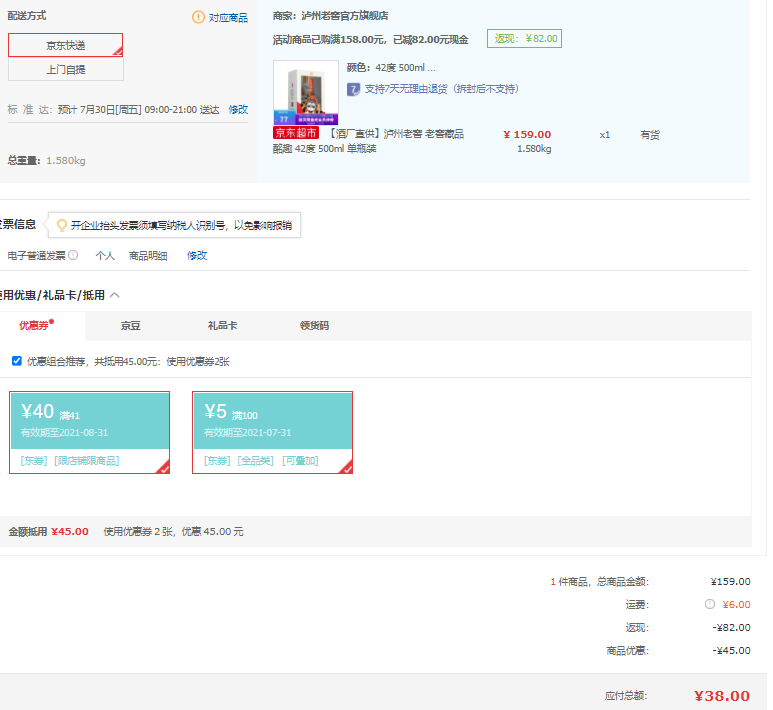This screenshot has height=710, width=773.
Task: Click the shipping fee info icon
Action: click(x=709, y=604)
